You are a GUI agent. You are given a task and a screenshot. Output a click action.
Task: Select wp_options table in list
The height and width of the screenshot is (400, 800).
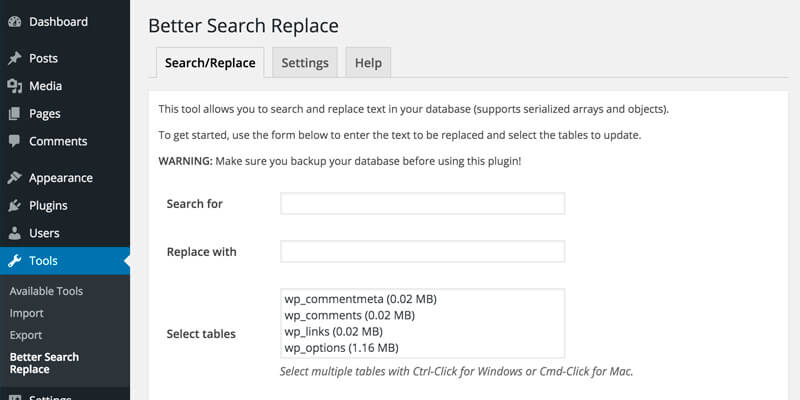coord(341,348)
